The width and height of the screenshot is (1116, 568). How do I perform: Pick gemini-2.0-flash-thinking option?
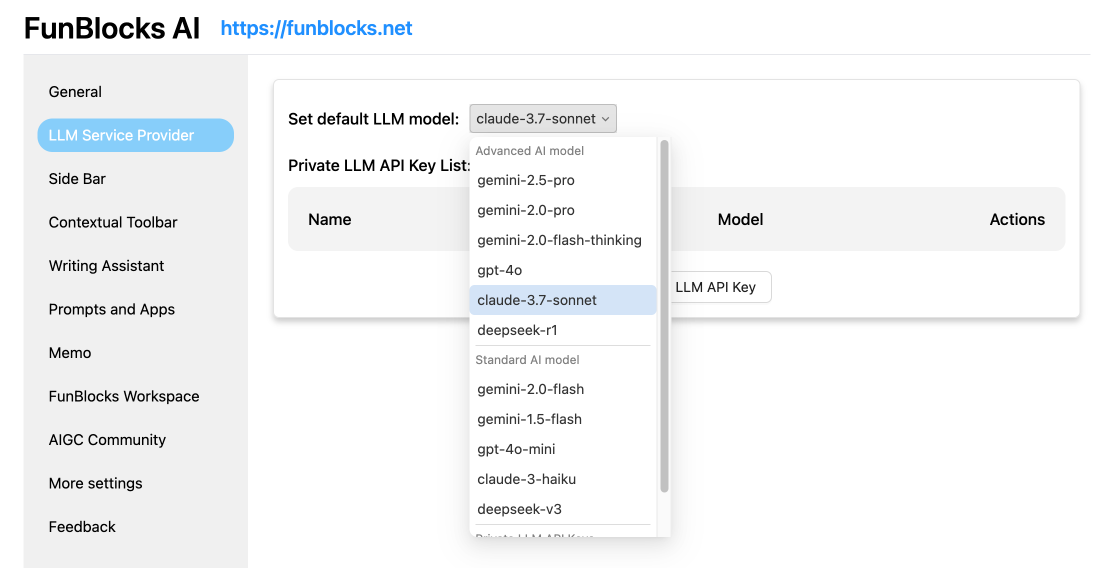(563, 240)
